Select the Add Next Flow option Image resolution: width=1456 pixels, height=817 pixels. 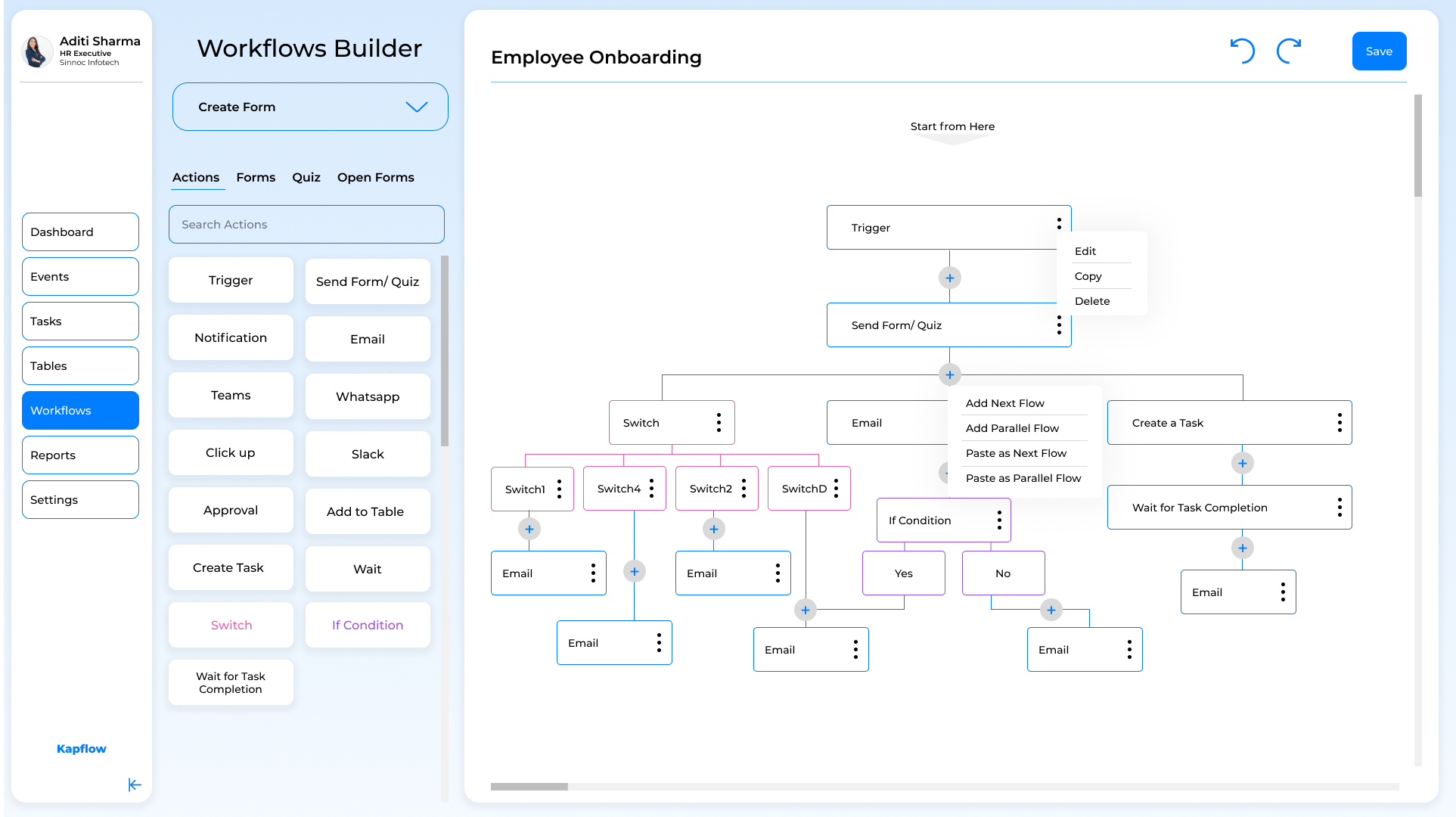pos(1004,403)
